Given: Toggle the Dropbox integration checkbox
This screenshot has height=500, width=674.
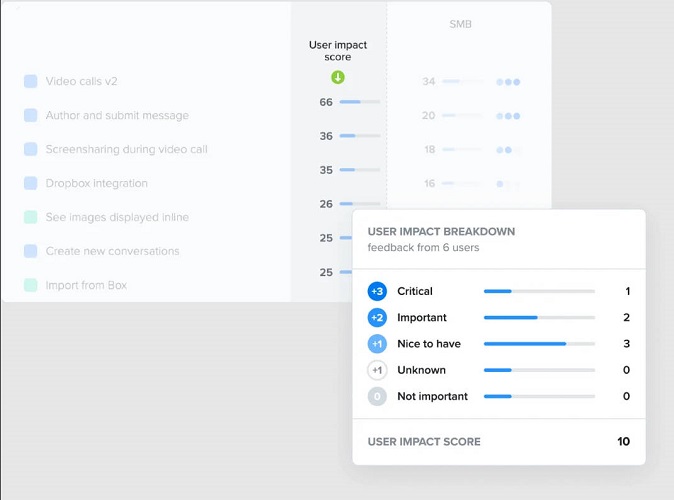Looking at the screenshot, I should (x=31, y=184).
